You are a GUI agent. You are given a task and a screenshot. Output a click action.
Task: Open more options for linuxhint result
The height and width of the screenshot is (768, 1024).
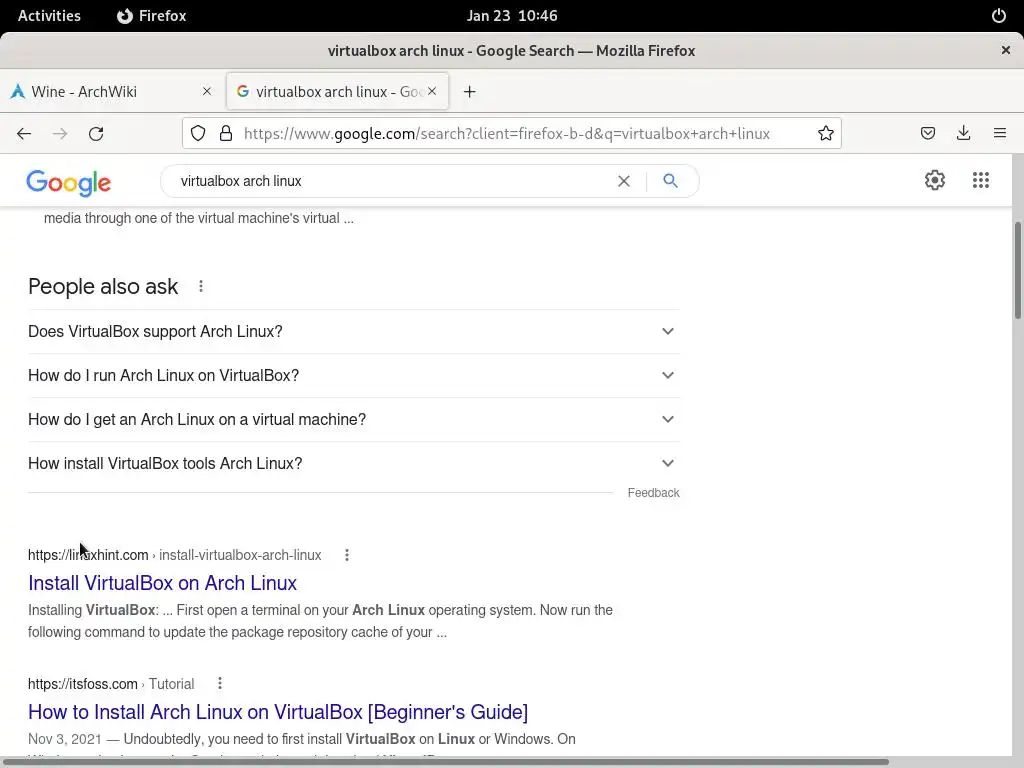pos(347,555)
